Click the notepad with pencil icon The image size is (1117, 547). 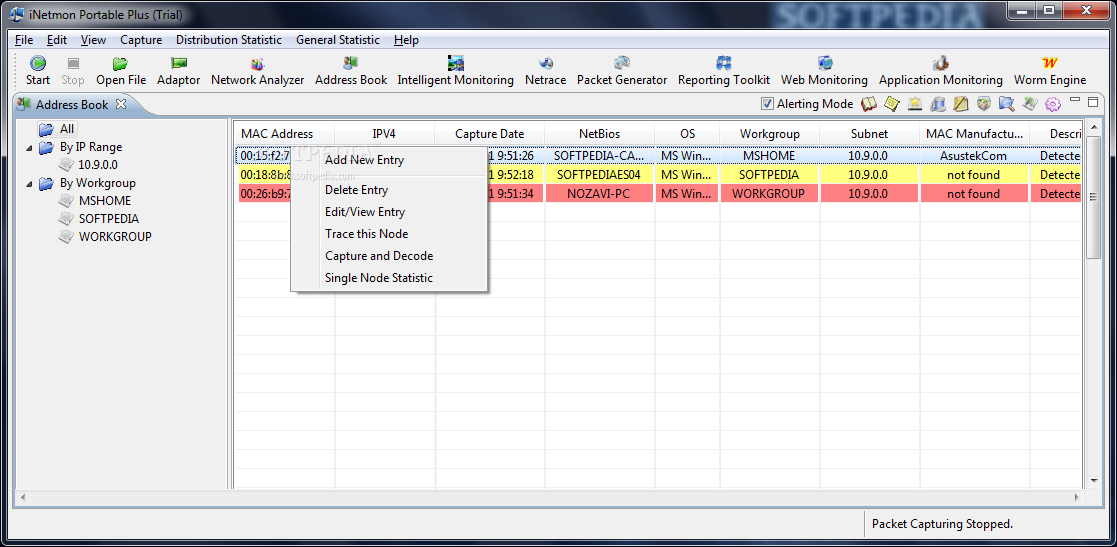[x=961, y=104]
